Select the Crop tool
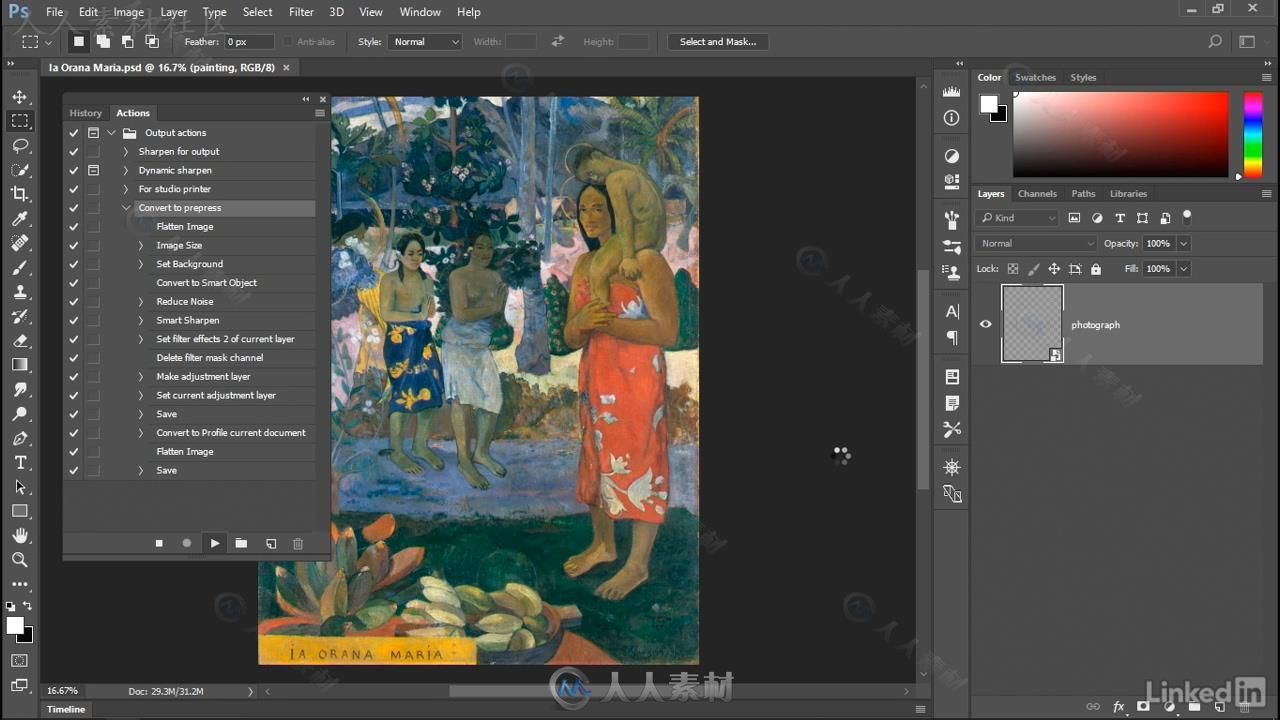The image size is (1280, 720). coord(19,194)
